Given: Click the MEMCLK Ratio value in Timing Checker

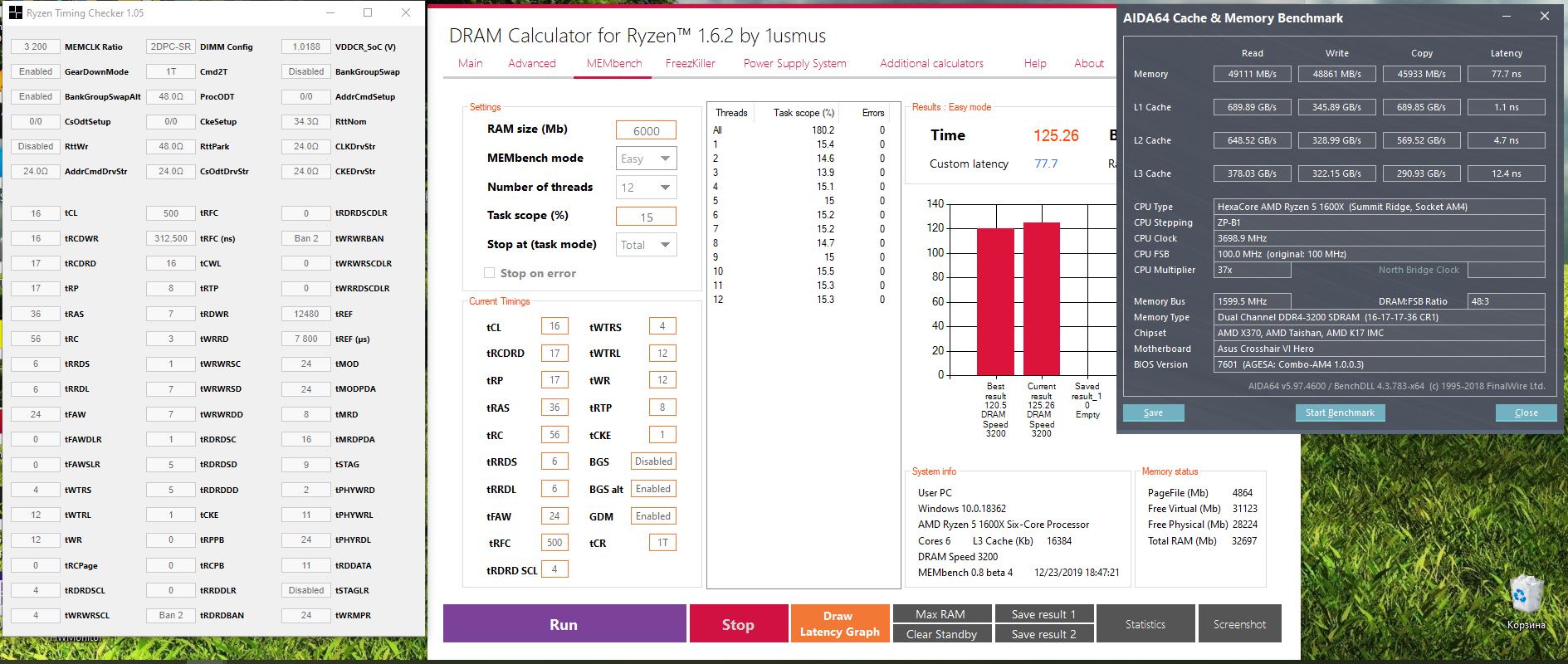Looking at the screenshot, I should 36,46.
